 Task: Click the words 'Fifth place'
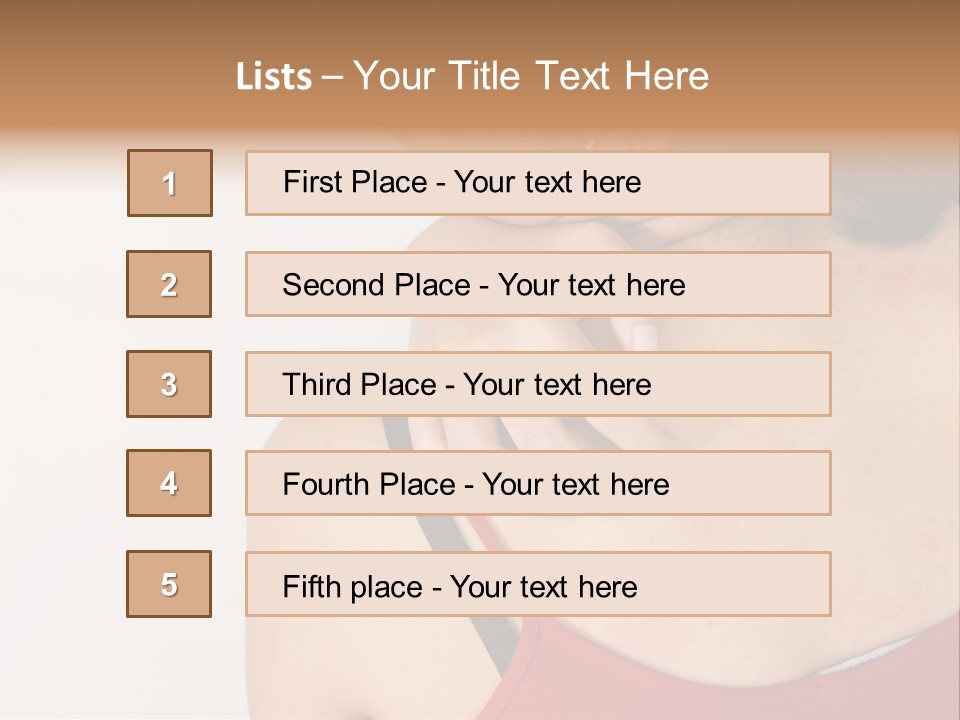(353, 587)
